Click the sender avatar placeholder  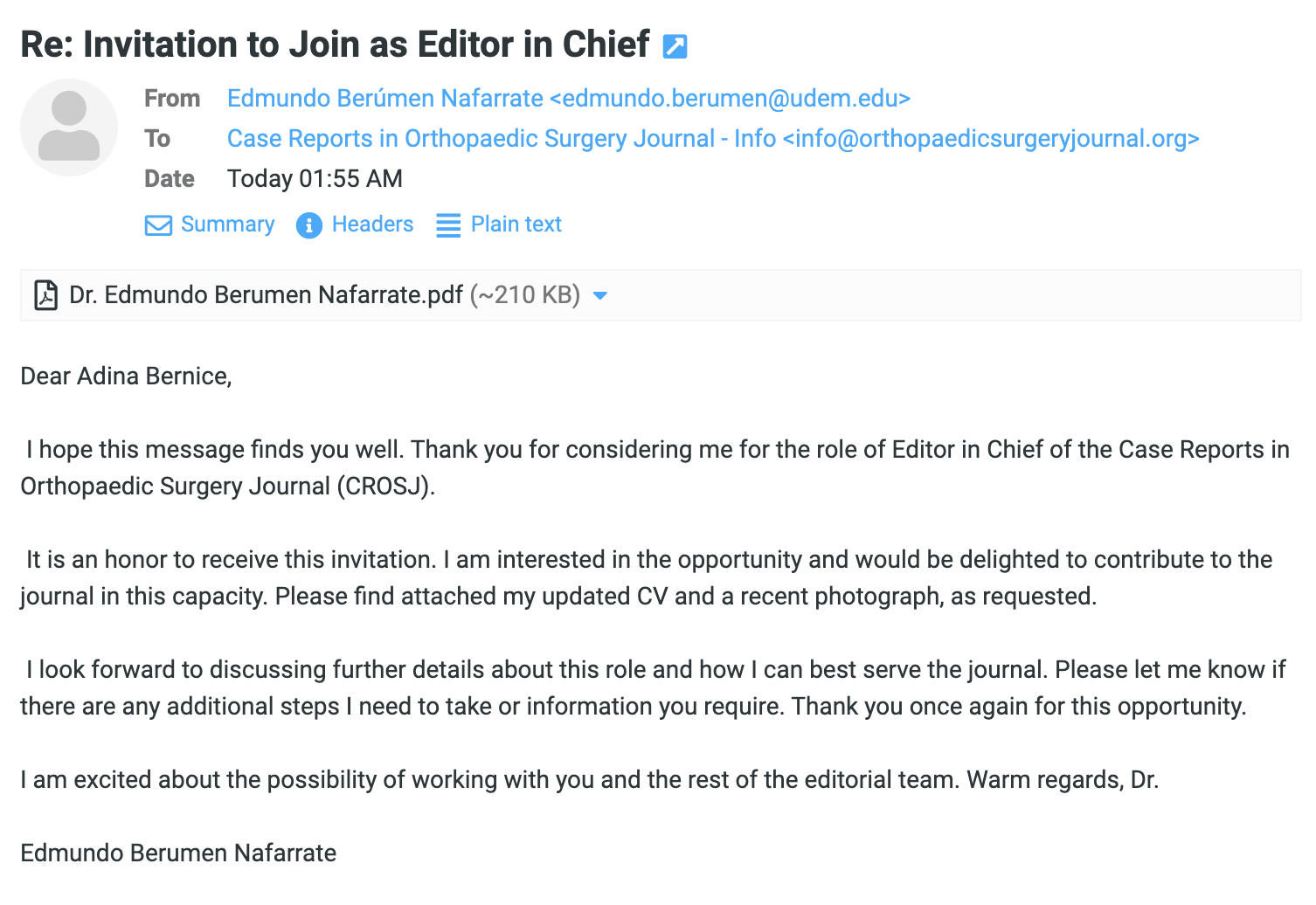pos(69,128)
